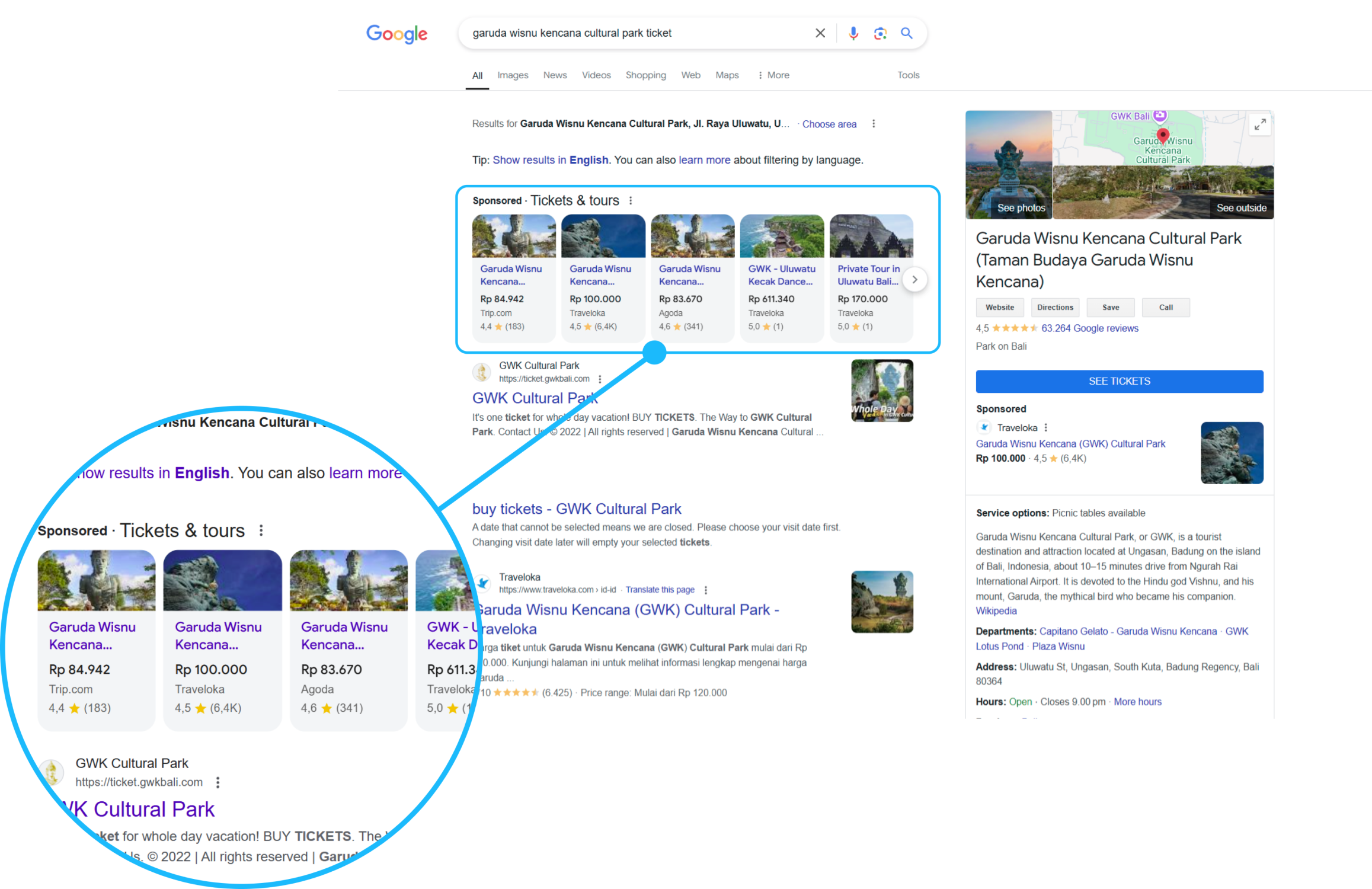Expand the map with fullscreen arrows icon

pos(1259,124)
